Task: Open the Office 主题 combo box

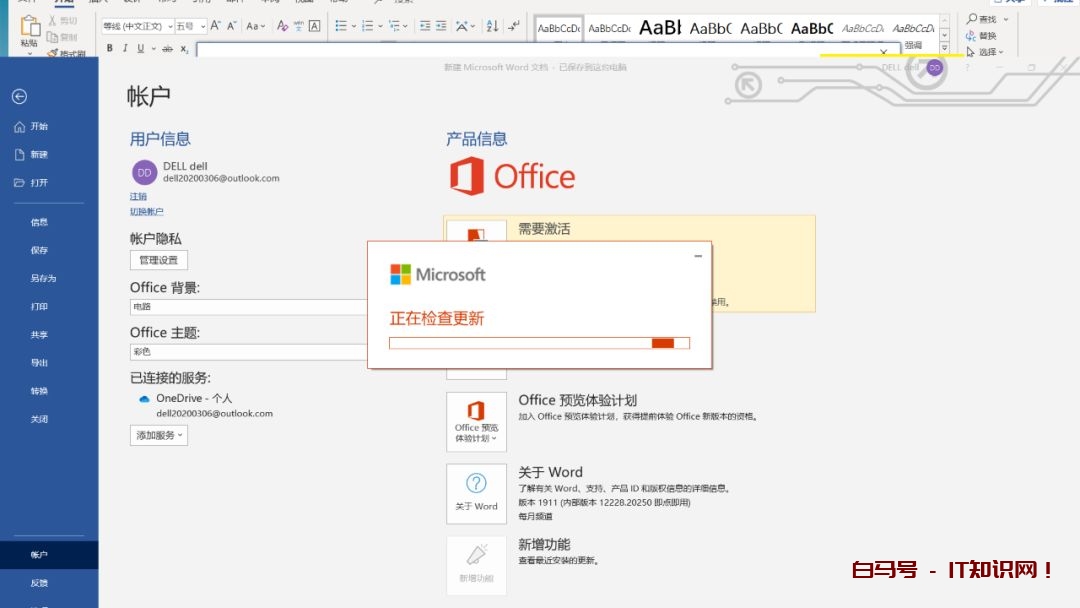Action: coord(248,352)
